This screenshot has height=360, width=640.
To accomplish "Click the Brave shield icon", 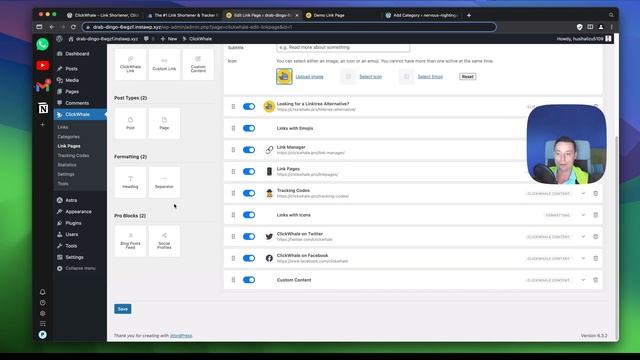I will [579, 27].
